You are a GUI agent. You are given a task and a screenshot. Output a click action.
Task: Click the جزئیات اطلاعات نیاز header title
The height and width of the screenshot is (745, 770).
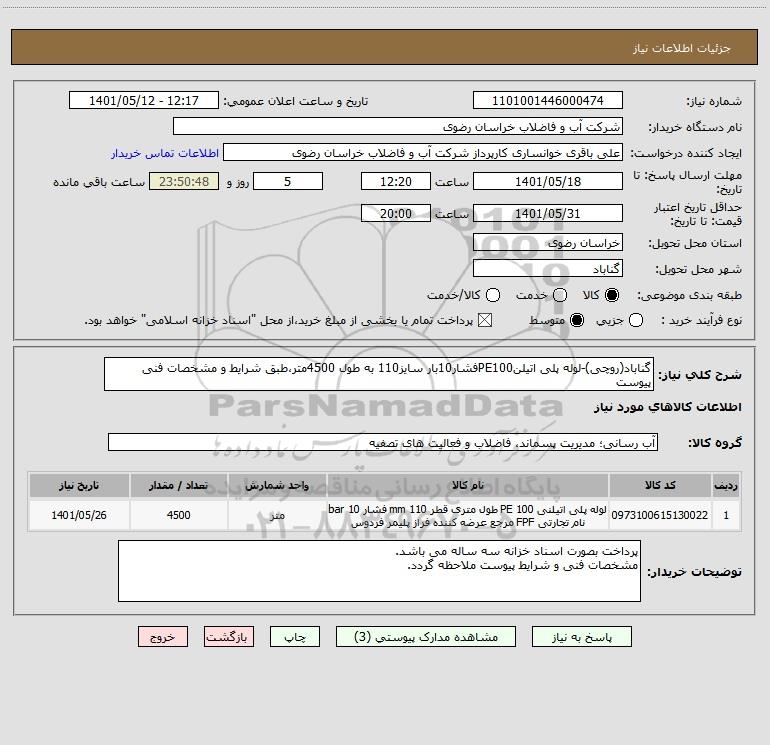682,48
